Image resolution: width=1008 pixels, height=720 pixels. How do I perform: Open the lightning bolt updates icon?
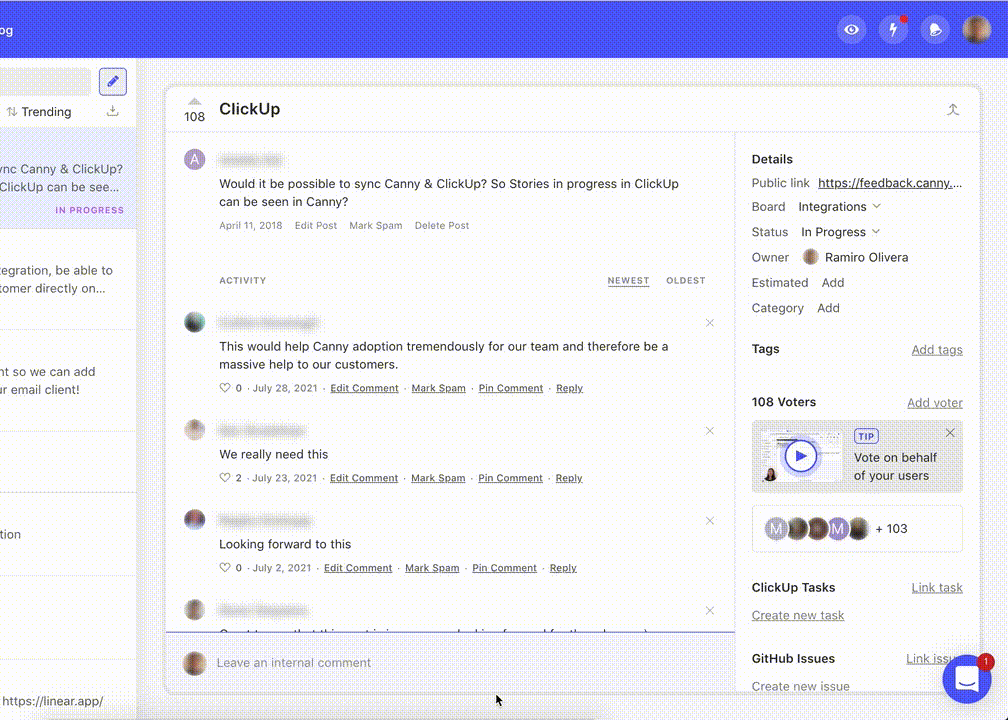click(893, 30)
